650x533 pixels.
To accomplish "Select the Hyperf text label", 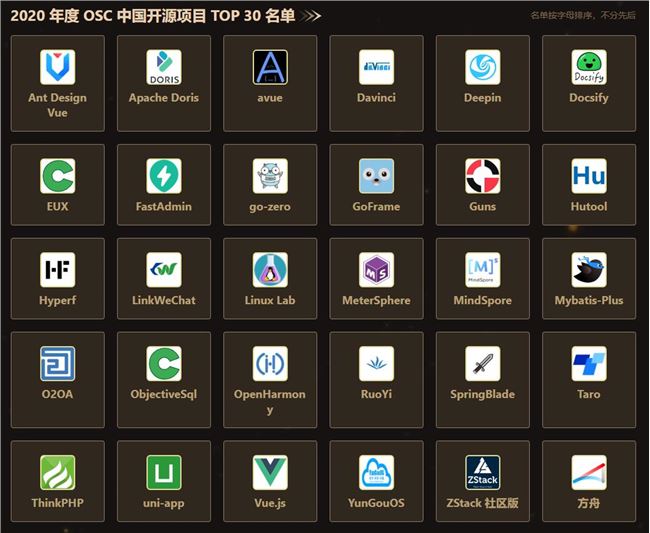I will [x=58, y=301].
